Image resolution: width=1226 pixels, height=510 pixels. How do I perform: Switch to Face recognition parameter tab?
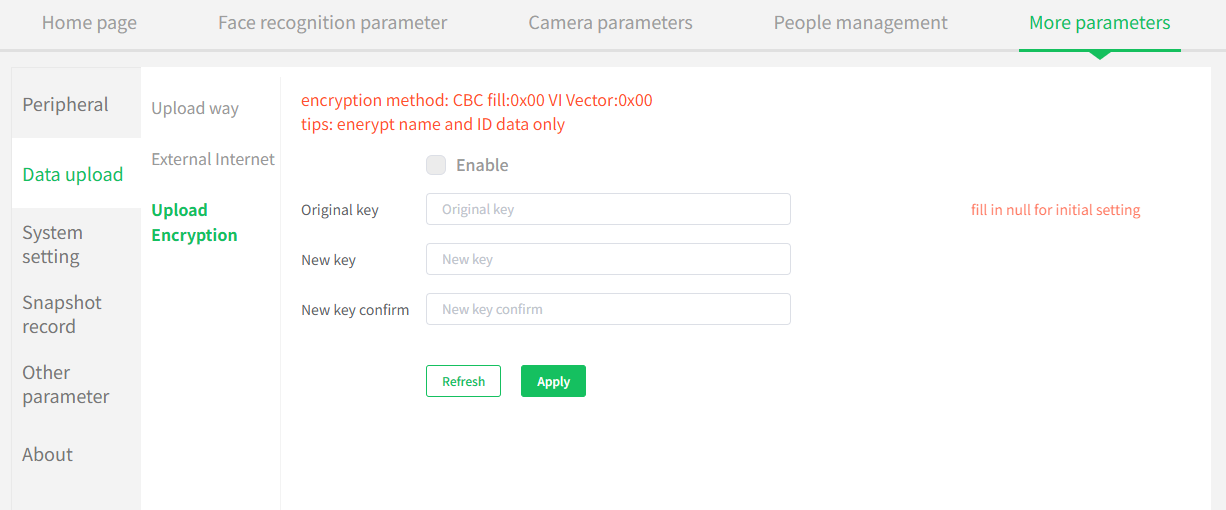click(332, 23)
